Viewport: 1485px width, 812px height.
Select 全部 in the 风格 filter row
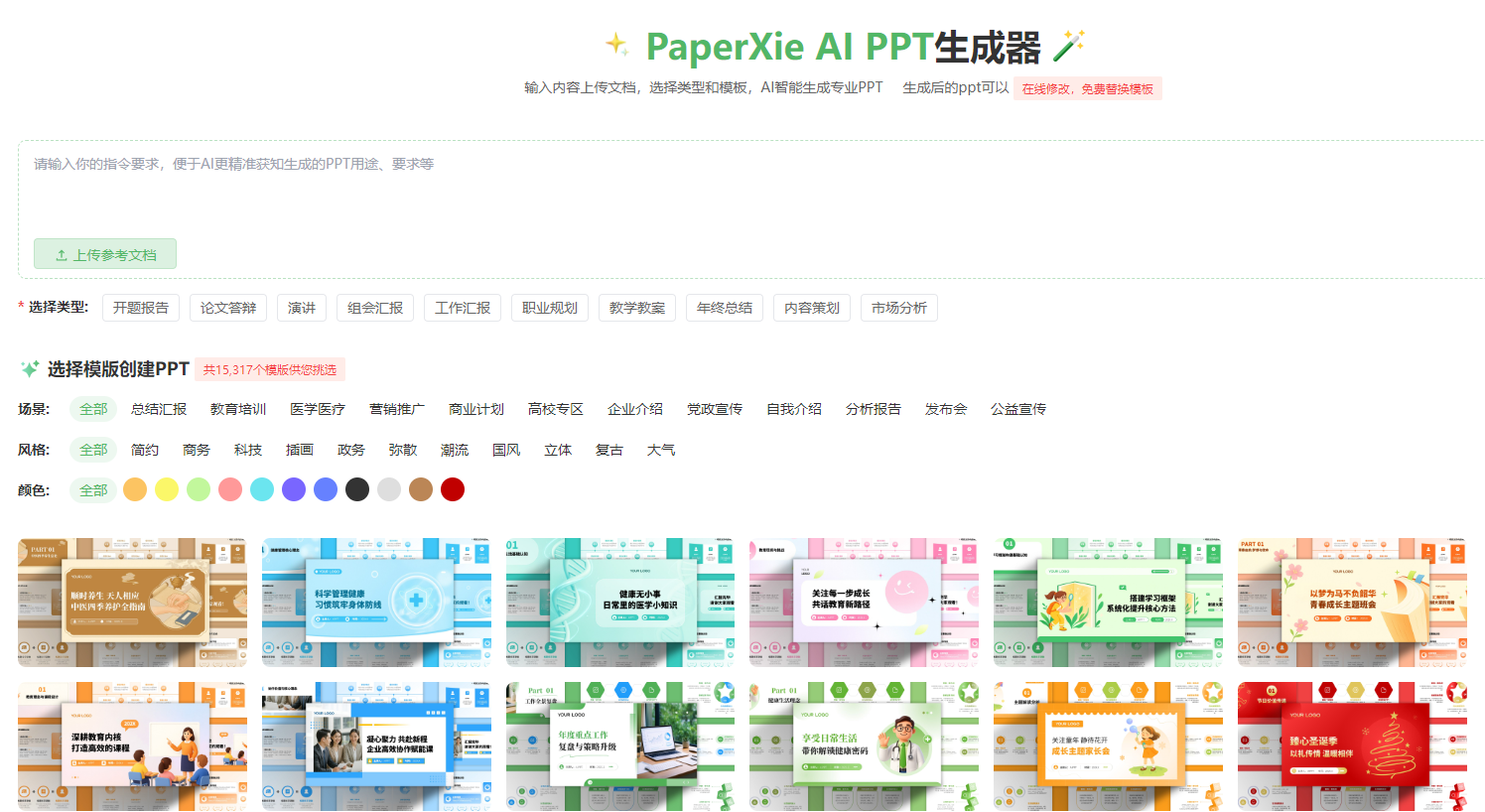click(93, 450)
